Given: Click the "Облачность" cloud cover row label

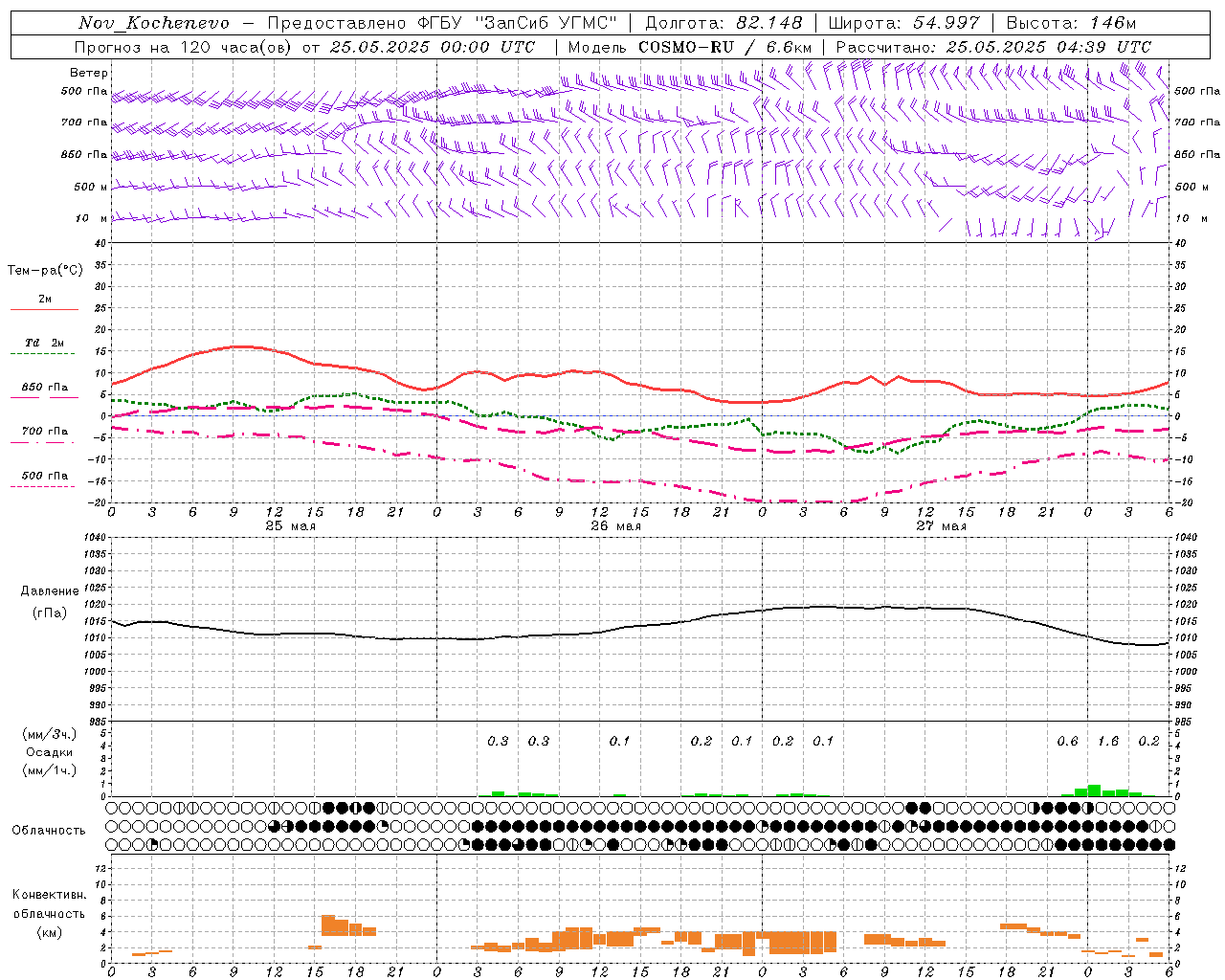Looking at the screenshot, I should [49, 830].
